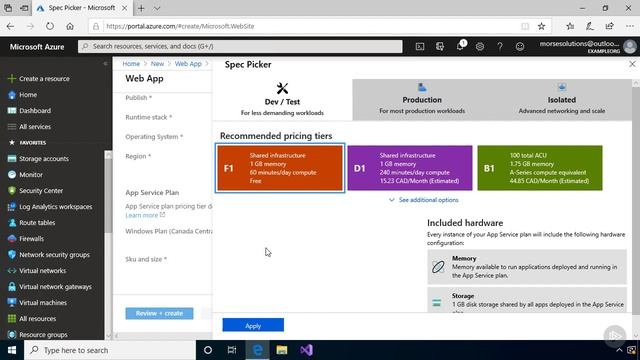
Task: Open Firewalls
Action: click(x=31, y=238)
